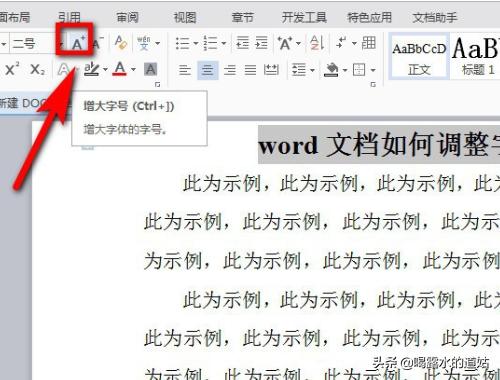This screenshot has height=380, width=500.
Task: Click the phonetic guide wén icon
Action: click(x=144, y=43)
